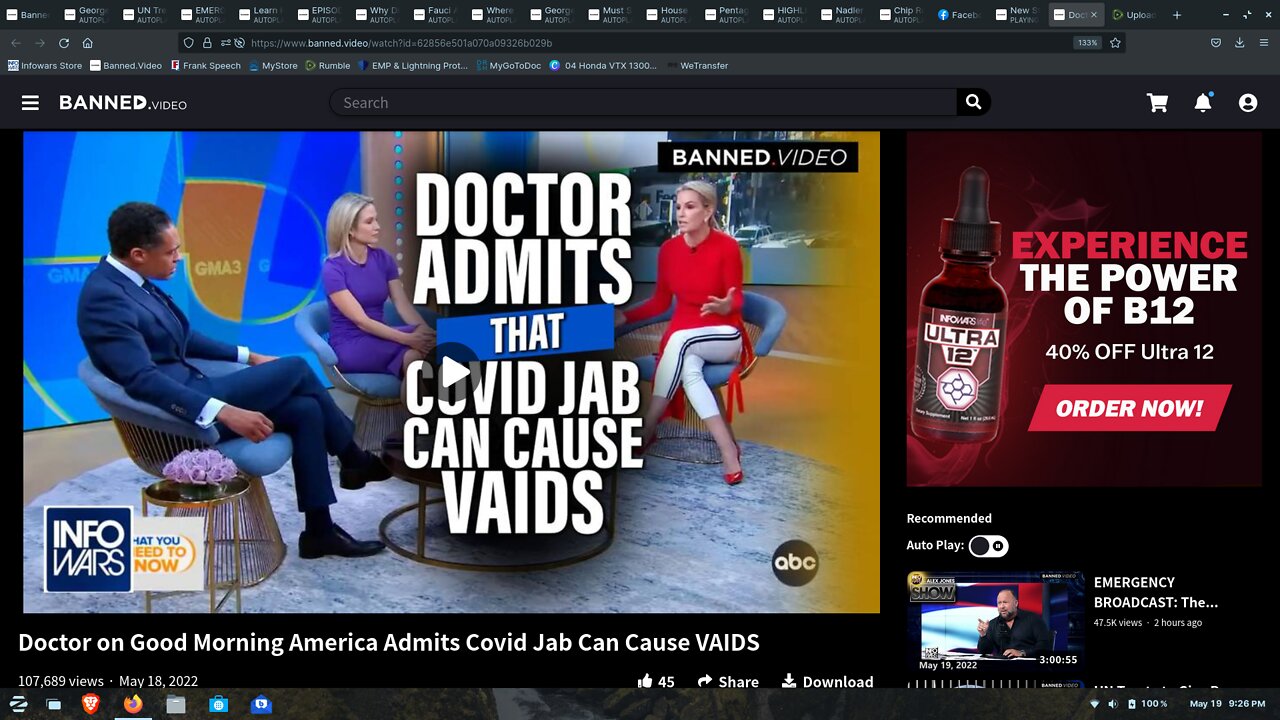
Task: Click the Banned.video logo
Action: (x=123, y=103)
